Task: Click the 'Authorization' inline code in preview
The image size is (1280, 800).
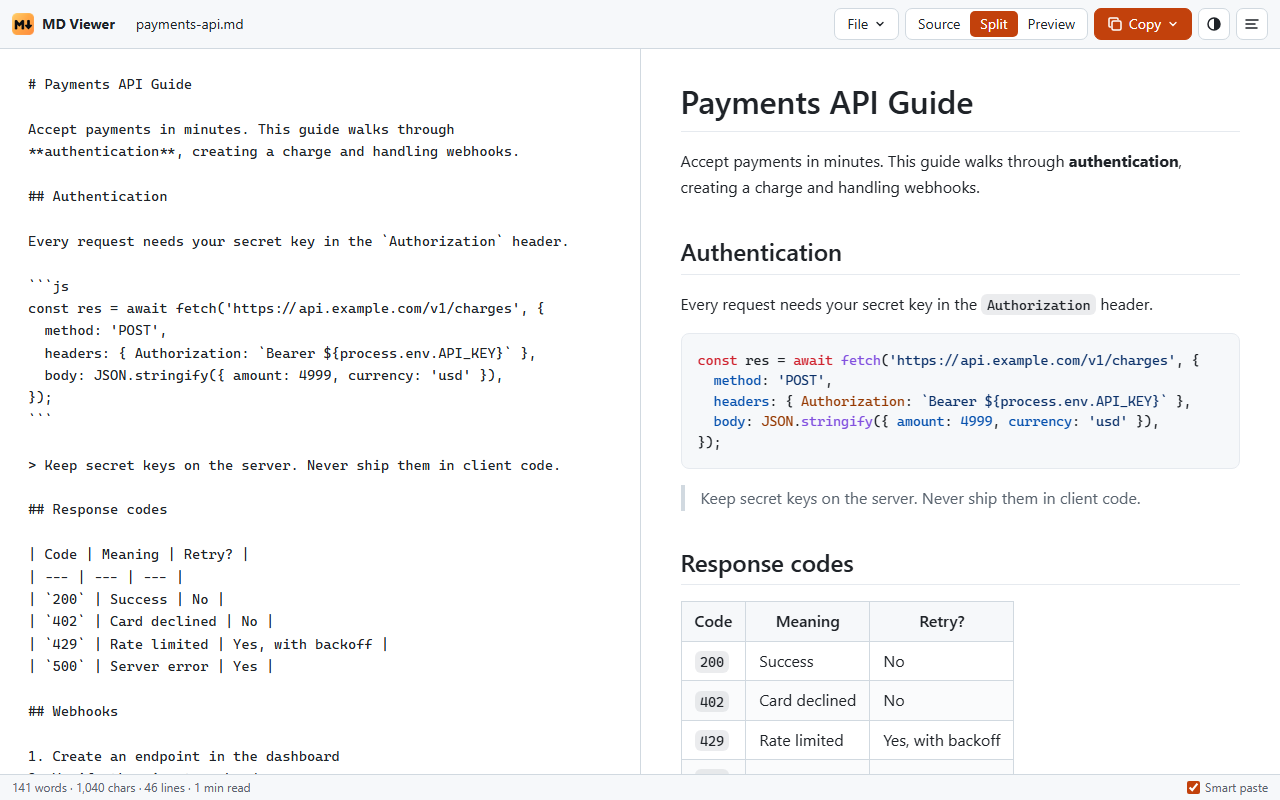Action: 1039,305
